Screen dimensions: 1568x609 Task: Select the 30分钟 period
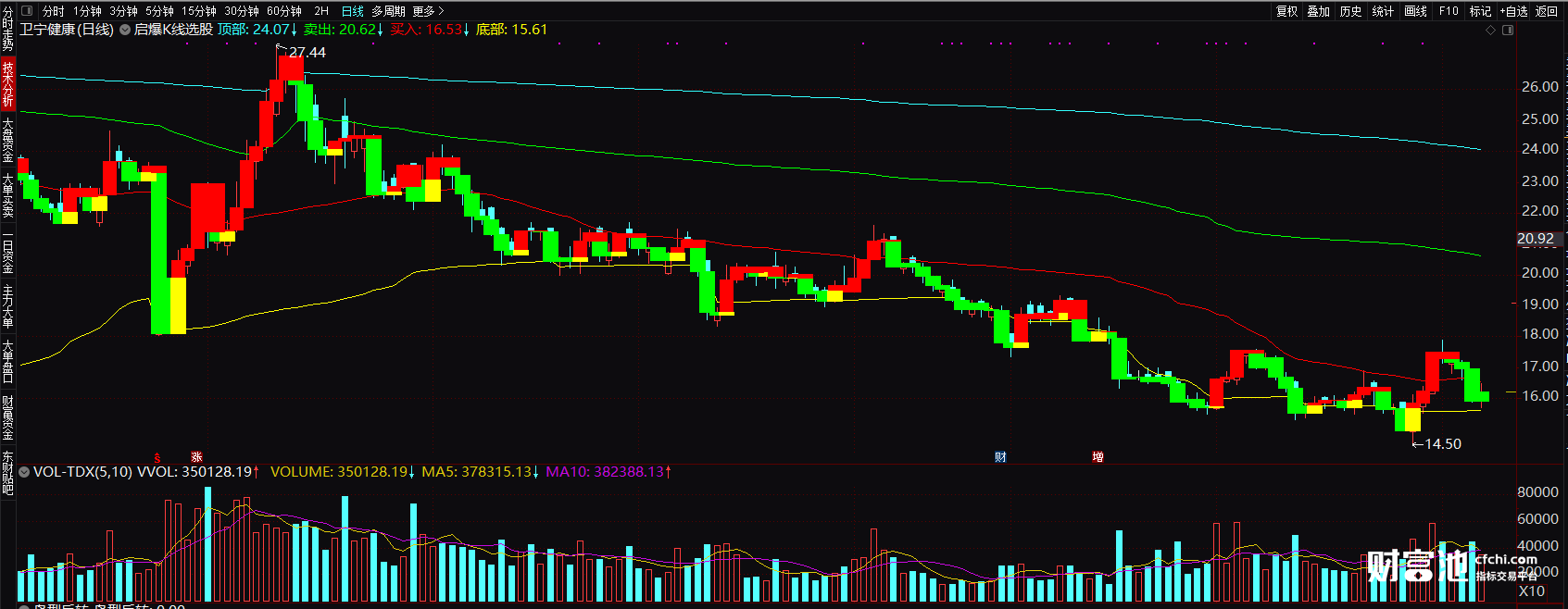[242, 11]
